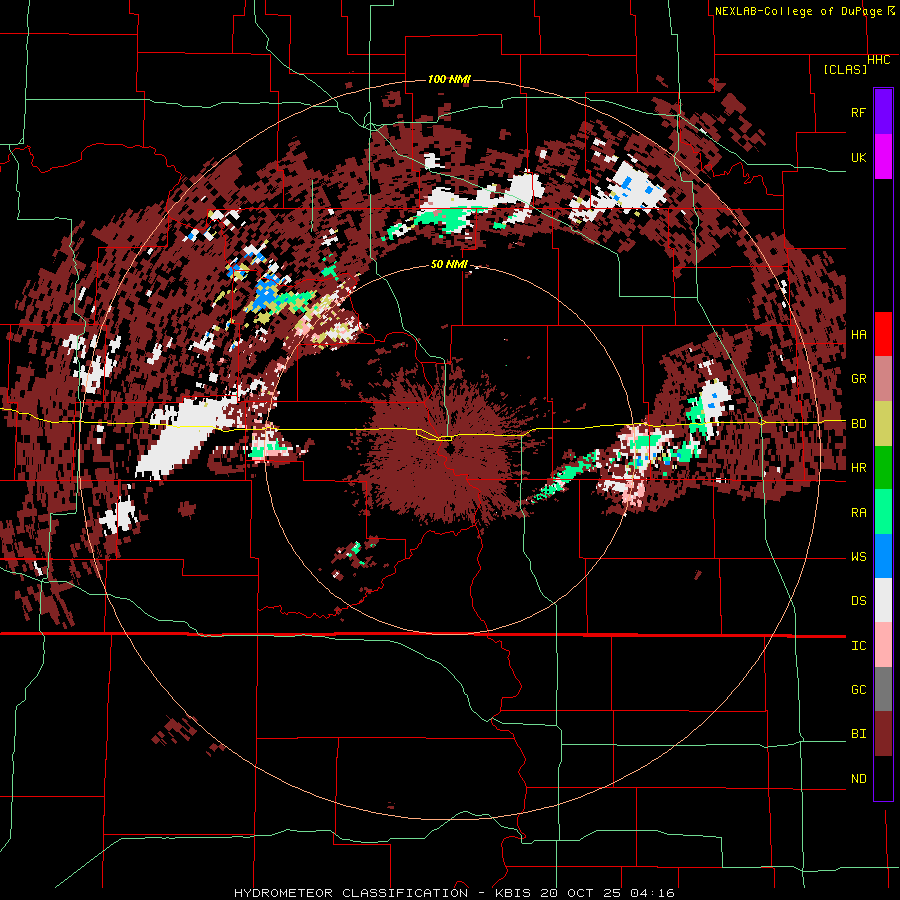This screenshot has width=900, height=900.
Task: Select the DS white legend swatch
Action: [x=883, y=600]
